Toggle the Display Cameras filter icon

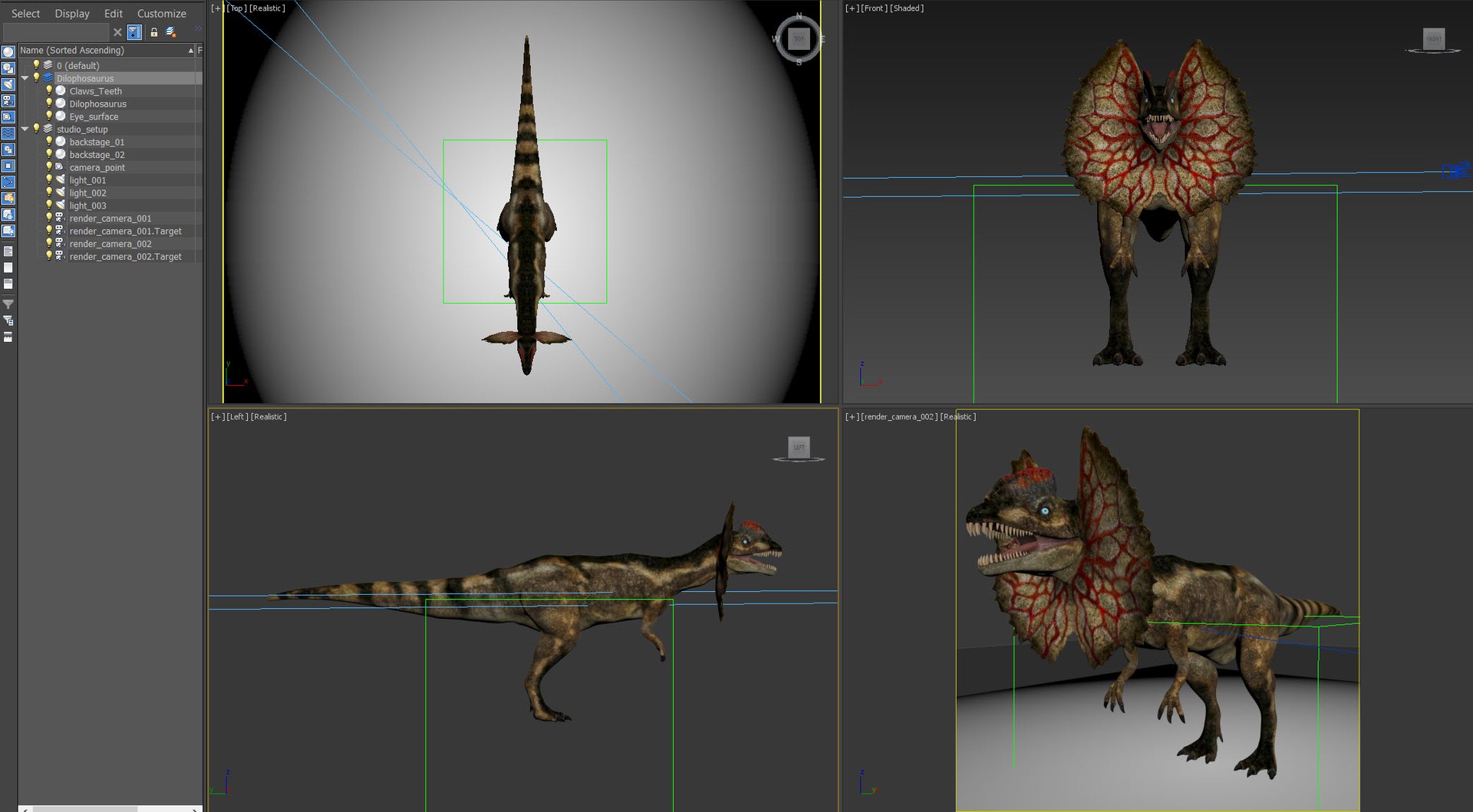pyautogui.click(x=8, y=100)
